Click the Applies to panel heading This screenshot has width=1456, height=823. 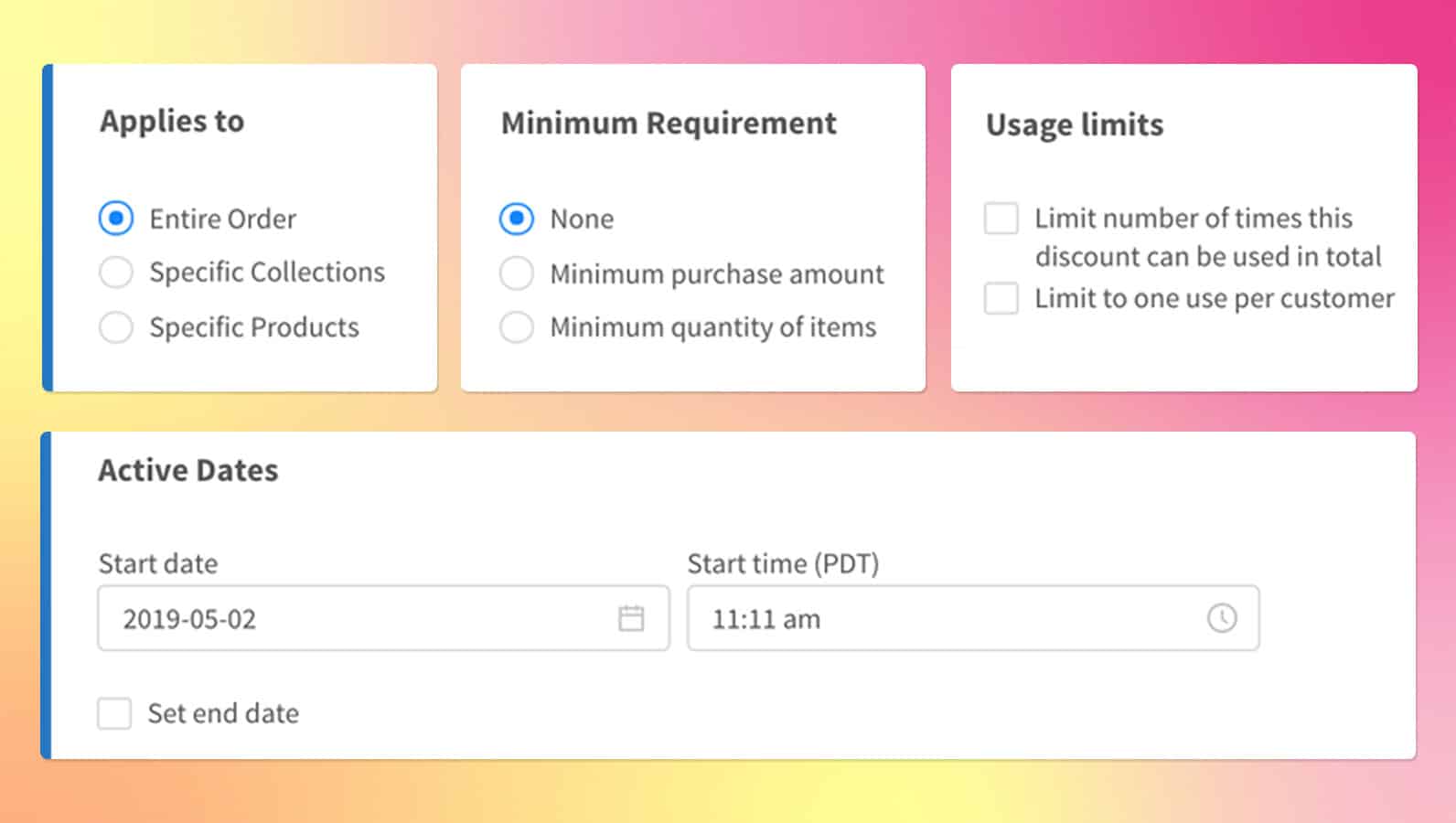(172, 120)
